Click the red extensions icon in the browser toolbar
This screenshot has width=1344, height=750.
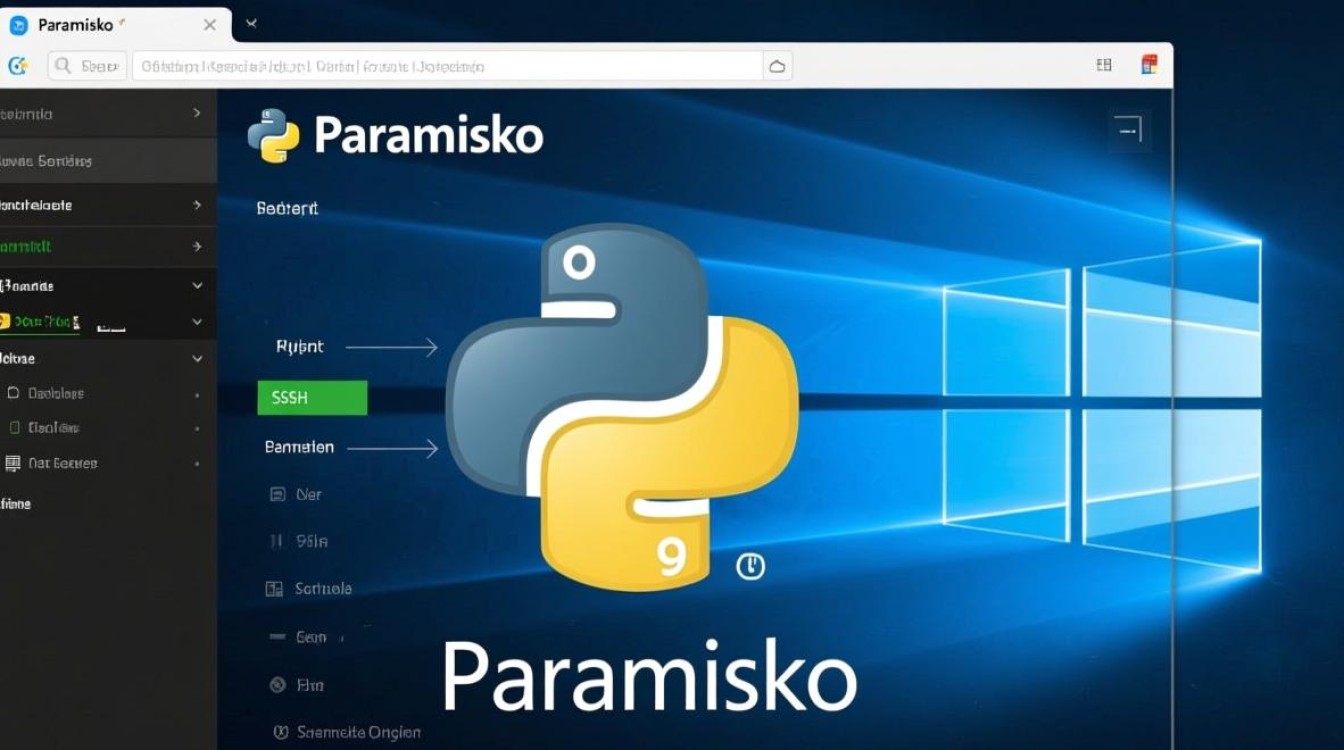[1150, 63]
